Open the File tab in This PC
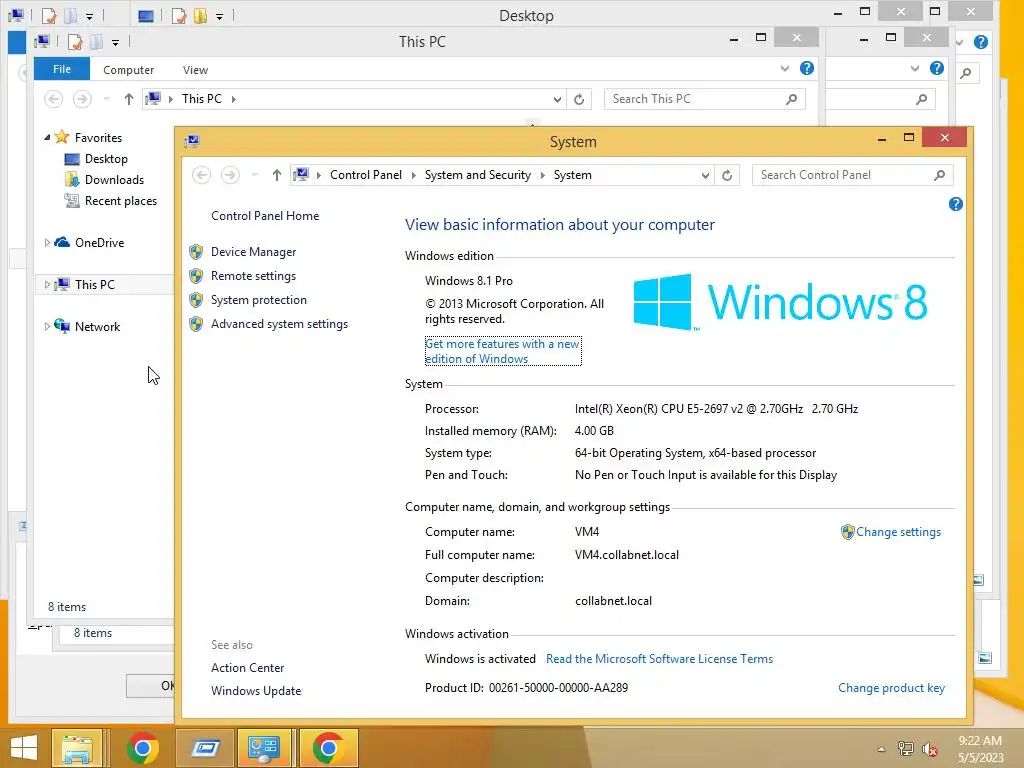1024x768 pixels. pos(62,69)
